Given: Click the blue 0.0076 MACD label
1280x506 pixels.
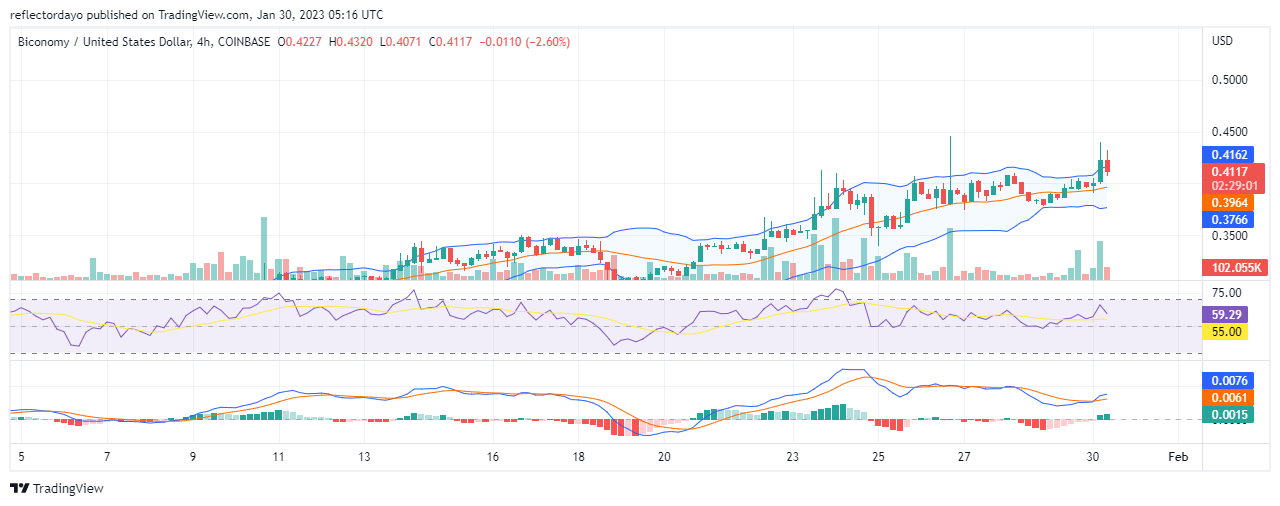Looking at the screenshot, I should pyautogui.click(x=1228, y=380).
